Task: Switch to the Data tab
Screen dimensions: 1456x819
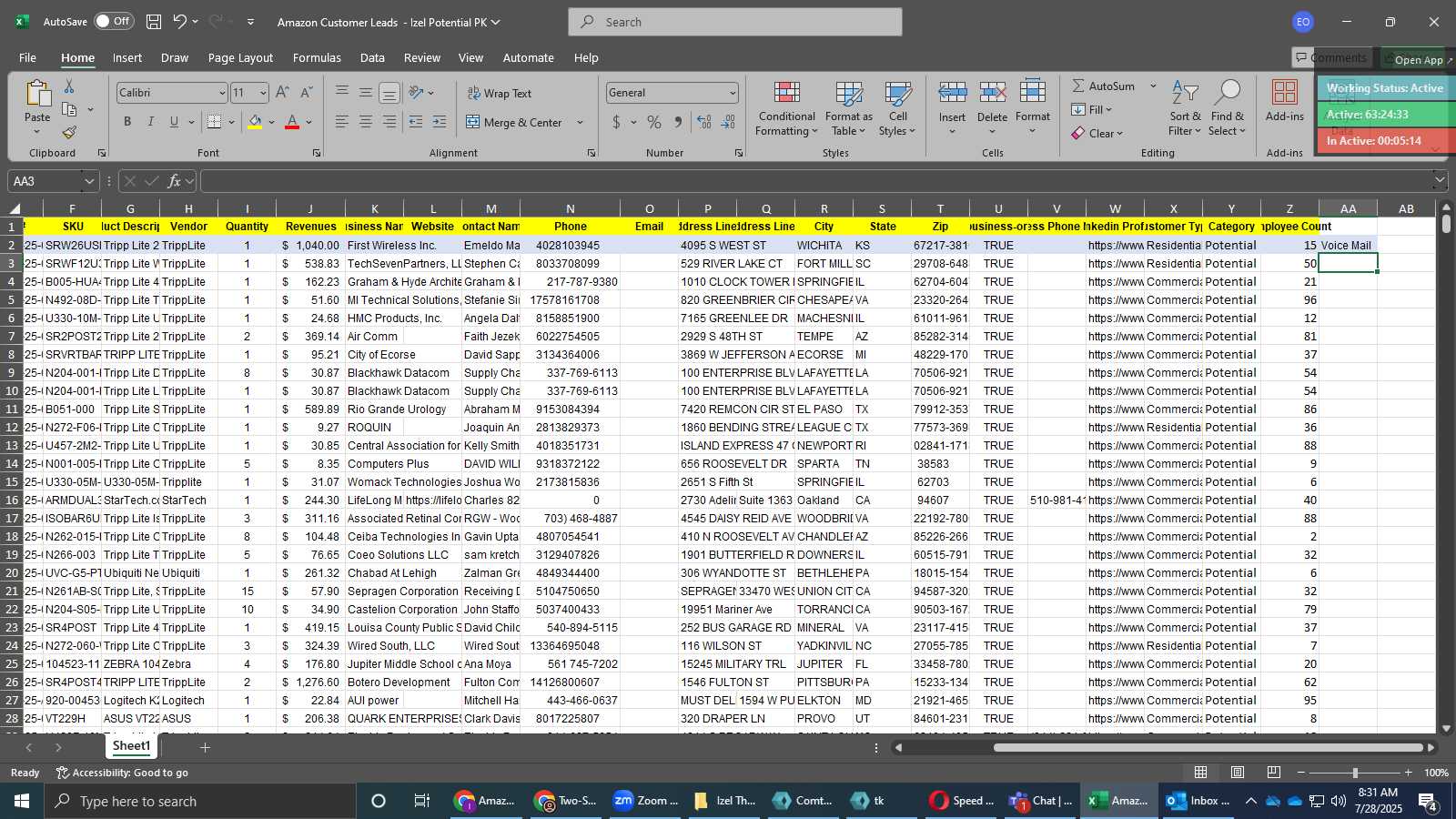Action: (x=372, y=57)
